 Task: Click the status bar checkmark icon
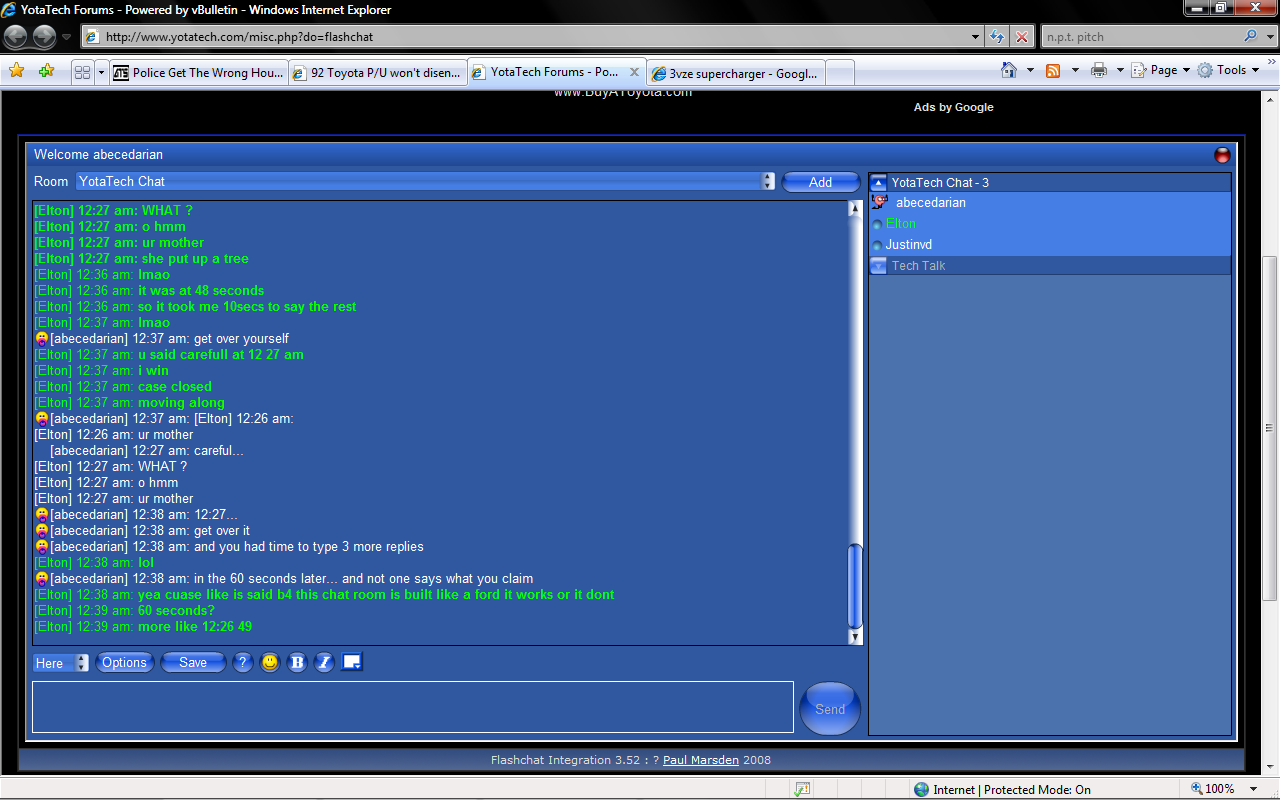(x=802, y=789)
